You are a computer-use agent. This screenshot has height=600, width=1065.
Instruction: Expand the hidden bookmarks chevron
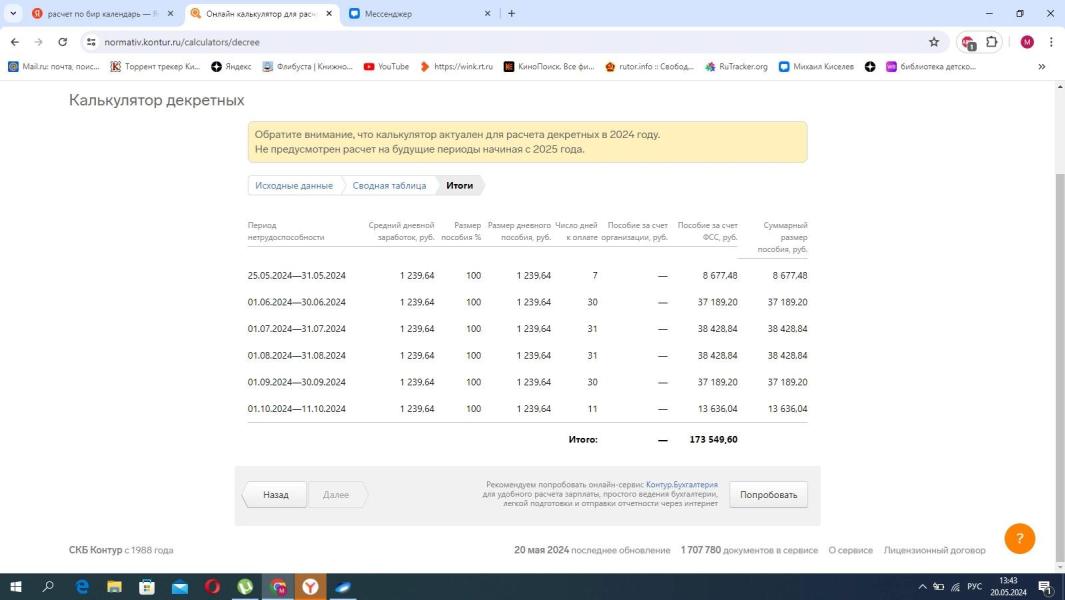point(1041,67)
